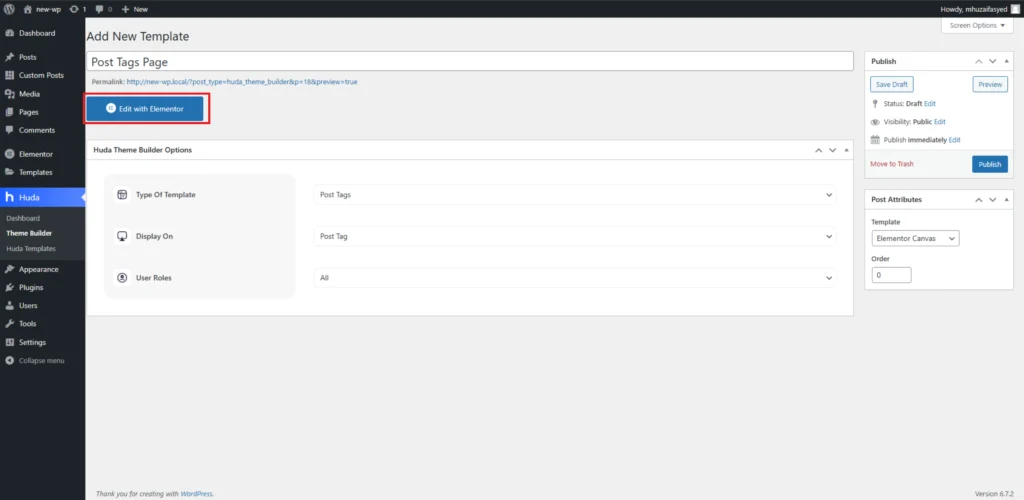The height and width of the screenshot is (500, 1024).
Task: Open the updates indicator showing 1
Action: [78, 9]
